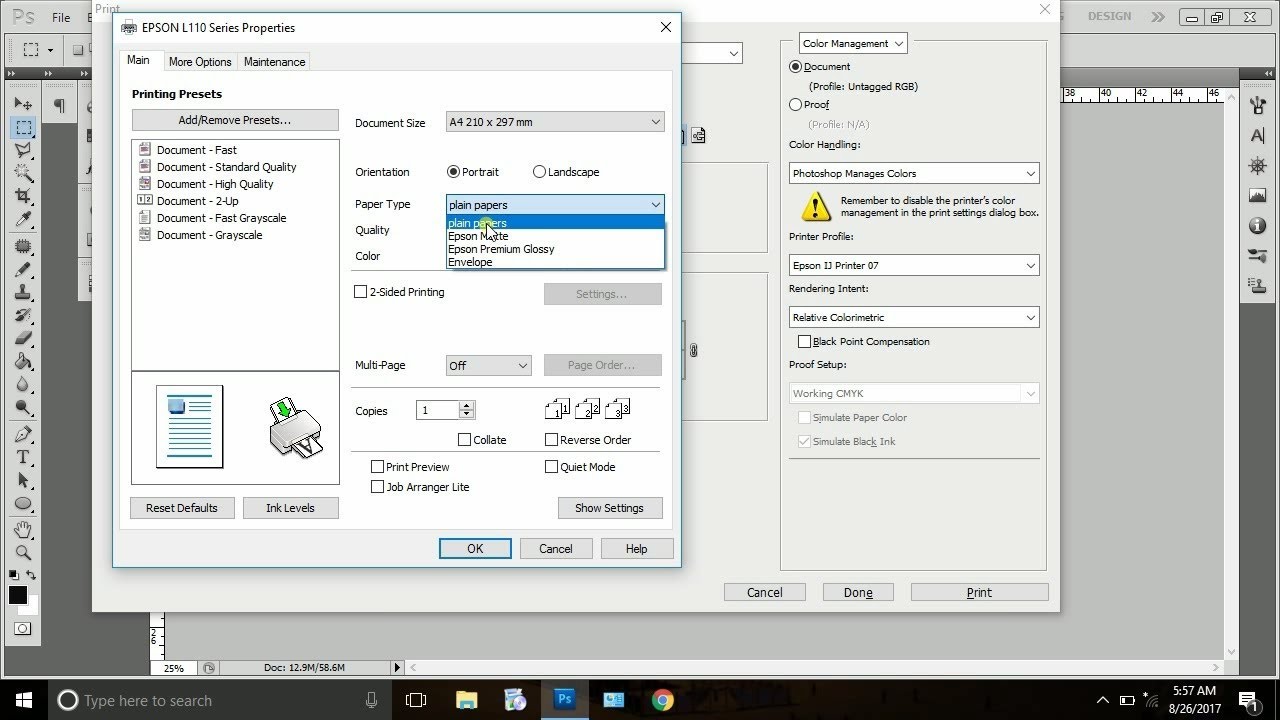Select Document - High Quality preset

tap(215, 184)
